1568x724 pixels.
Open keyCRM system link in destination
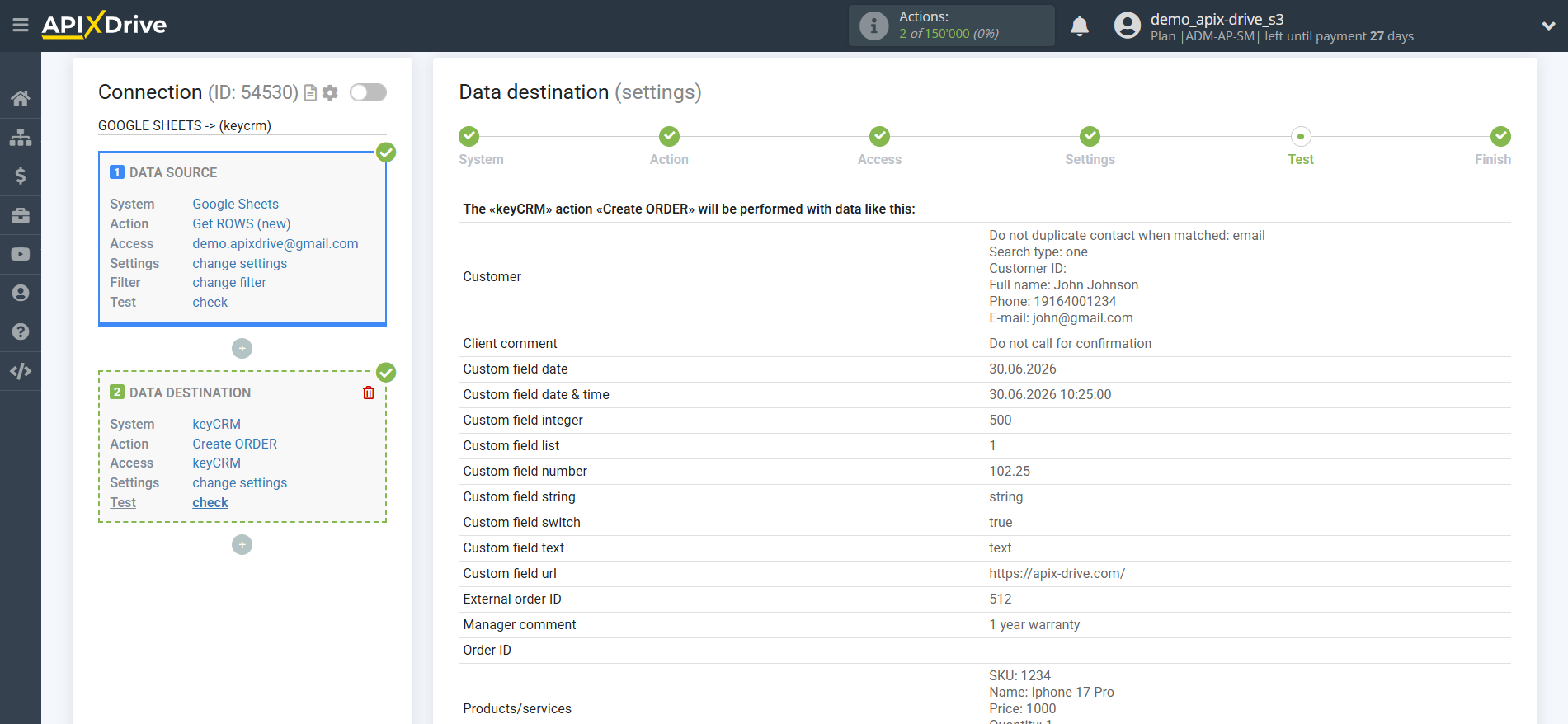[216, 424]
